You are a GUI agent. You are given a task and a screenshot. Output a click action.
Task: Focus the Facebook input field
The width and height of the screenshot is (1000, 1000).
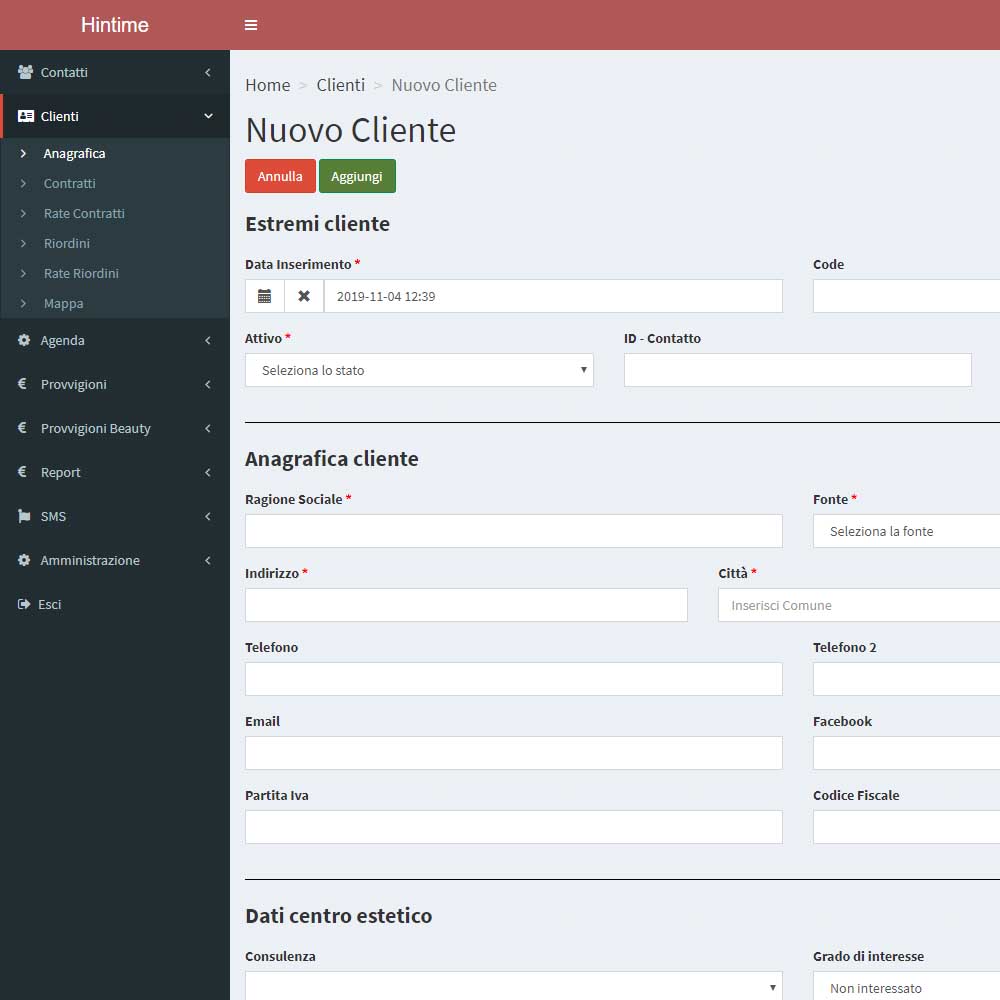(x=906, y=753)
